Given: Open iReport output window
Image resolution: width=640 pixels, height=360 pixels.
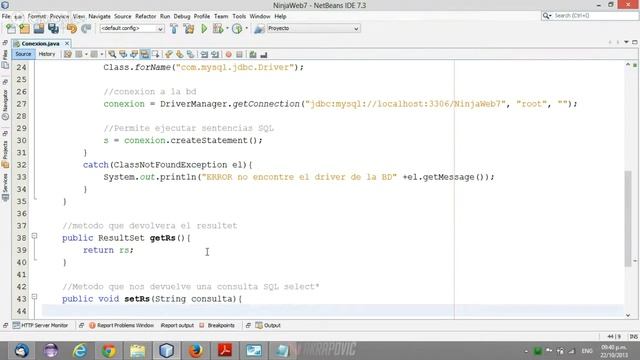Looking at the screenshot, I should [177, 325].
